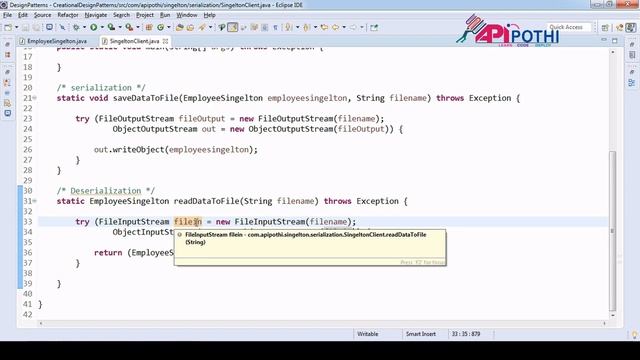Open the Edit menu
This screenshot has height=360, width=640.
(23, 15)
